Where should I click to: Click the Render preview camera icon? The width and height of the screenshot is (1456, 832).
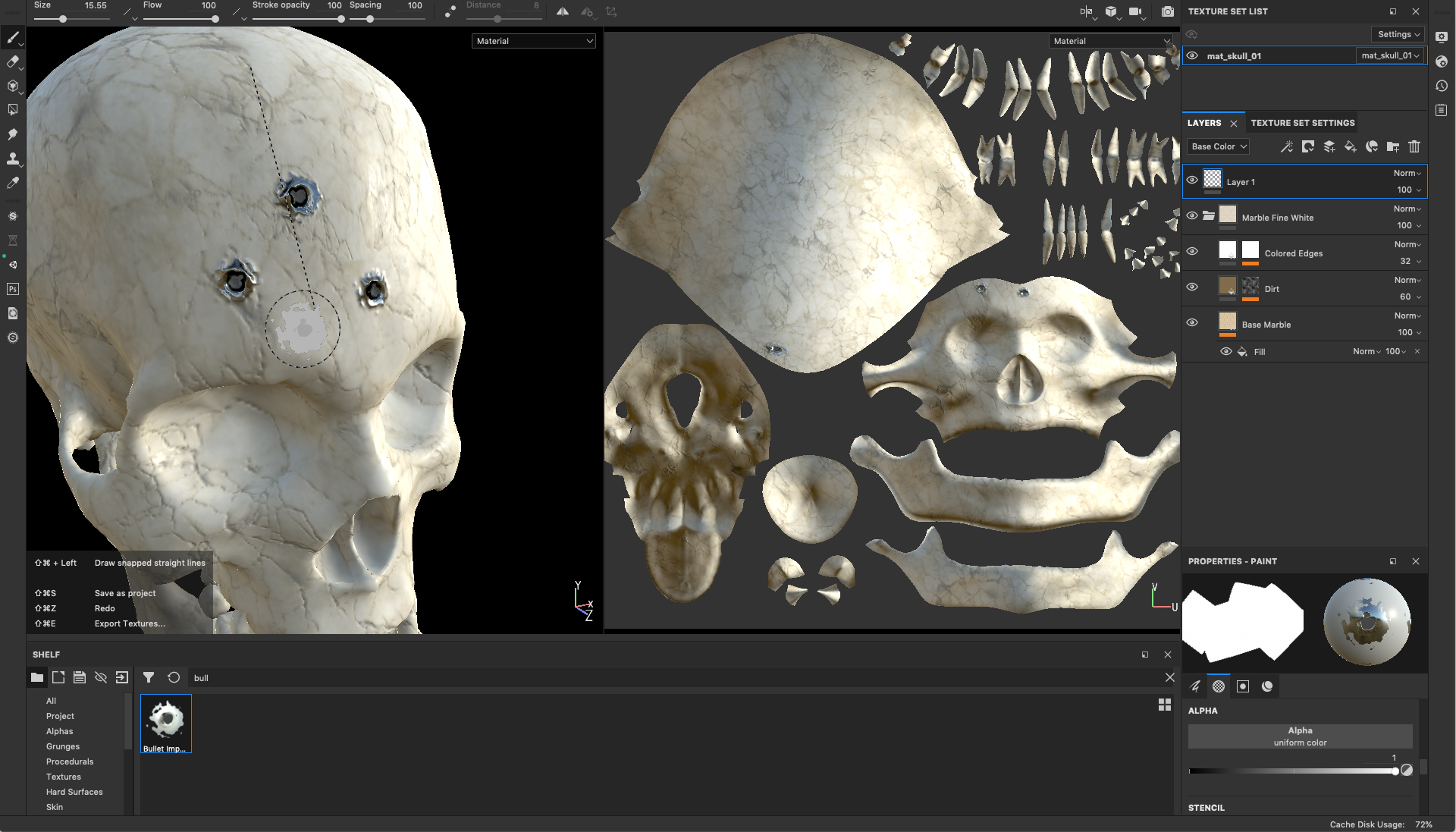pyautogui.click(x=1166, y=11)
